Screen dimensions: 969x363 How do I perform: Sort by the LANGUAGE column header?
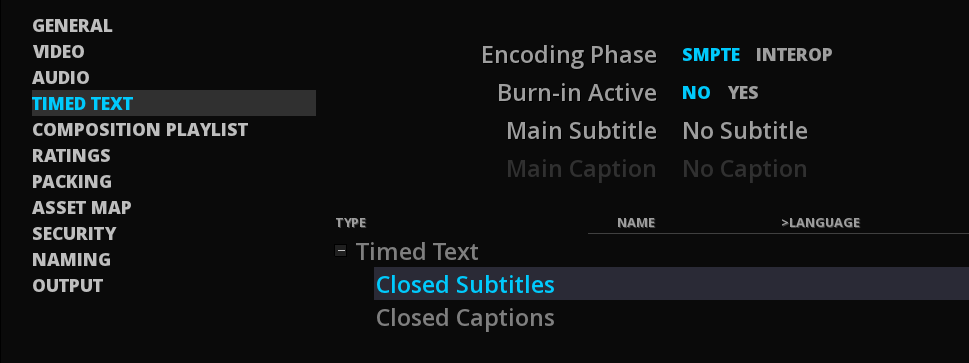point(820,223)
